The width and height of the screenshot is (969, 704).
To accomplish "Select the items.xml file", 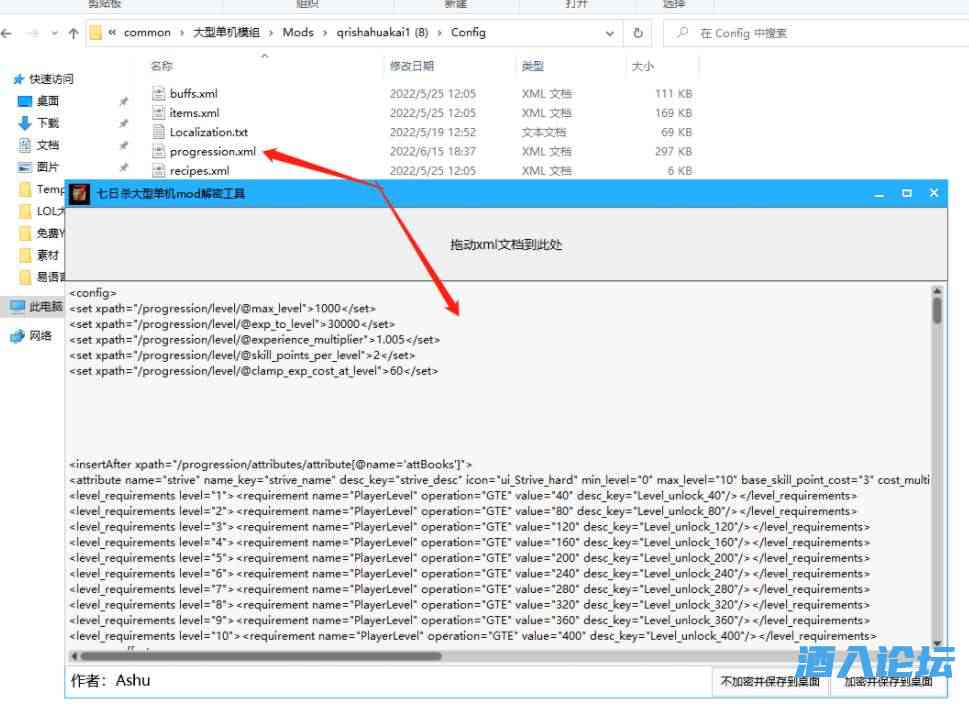I will (x=194, y=112).
